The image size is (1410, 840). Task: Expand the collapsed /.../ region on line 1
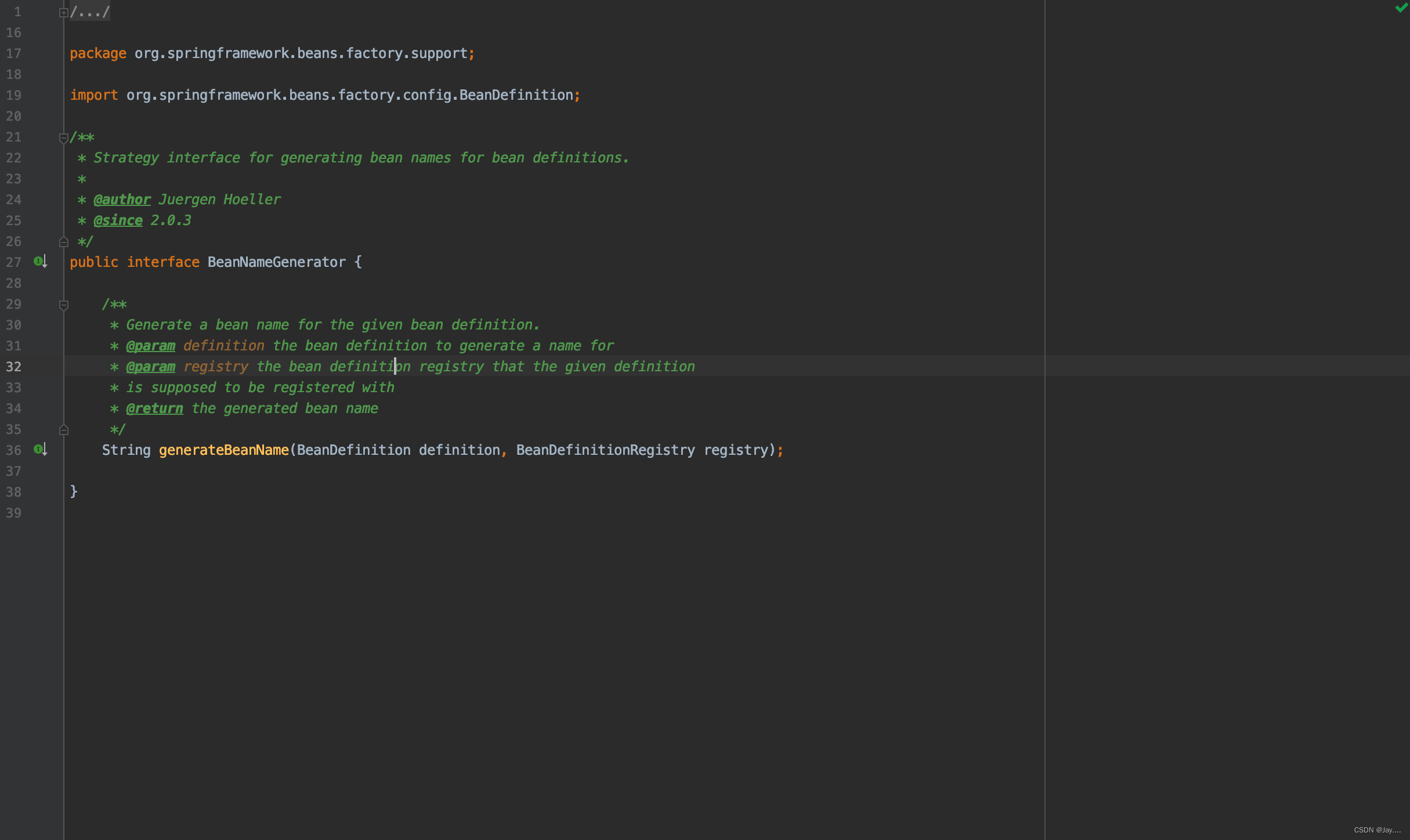64,11
